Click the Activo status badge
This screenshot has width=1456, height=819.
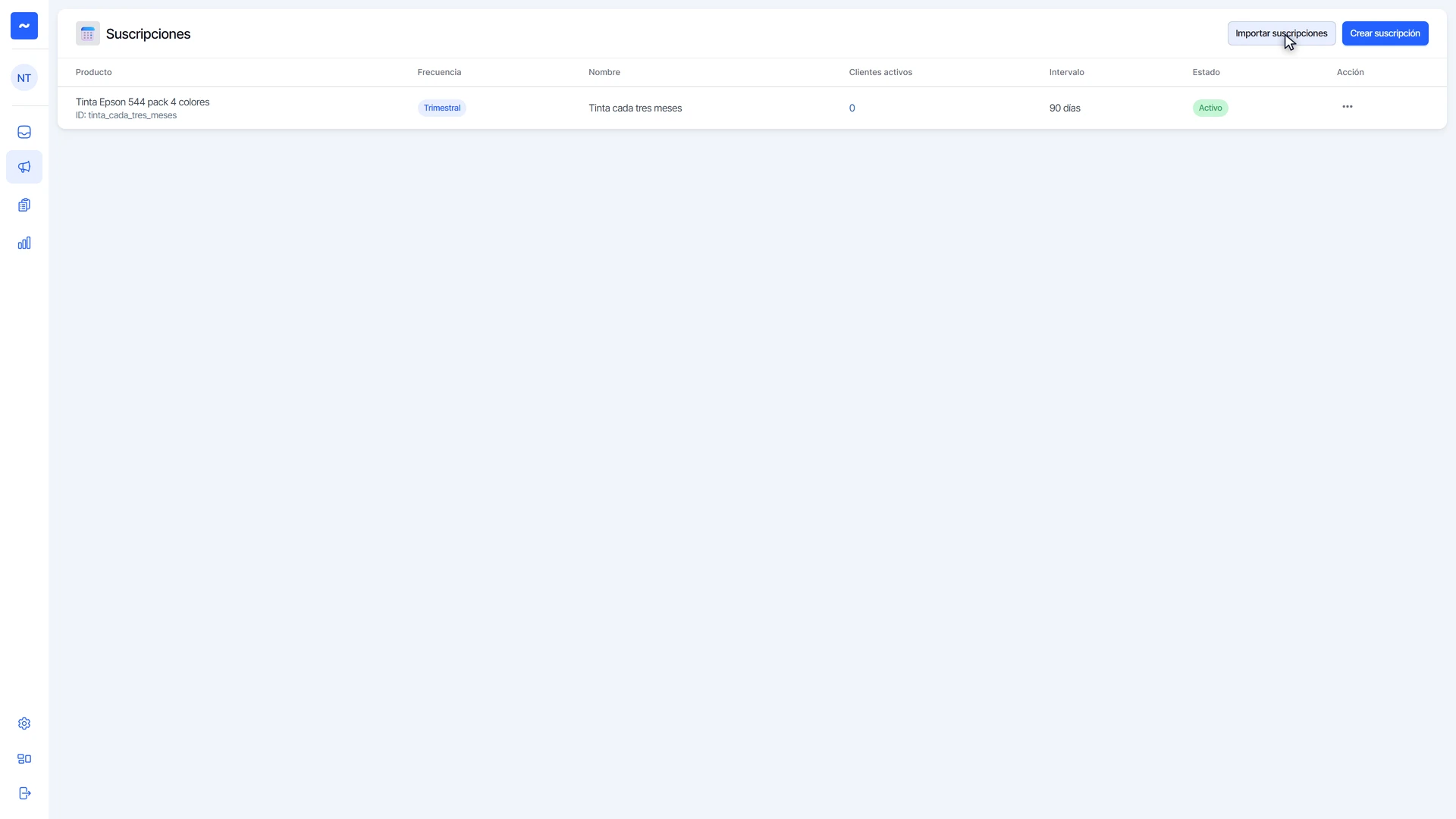(1210, 108)
